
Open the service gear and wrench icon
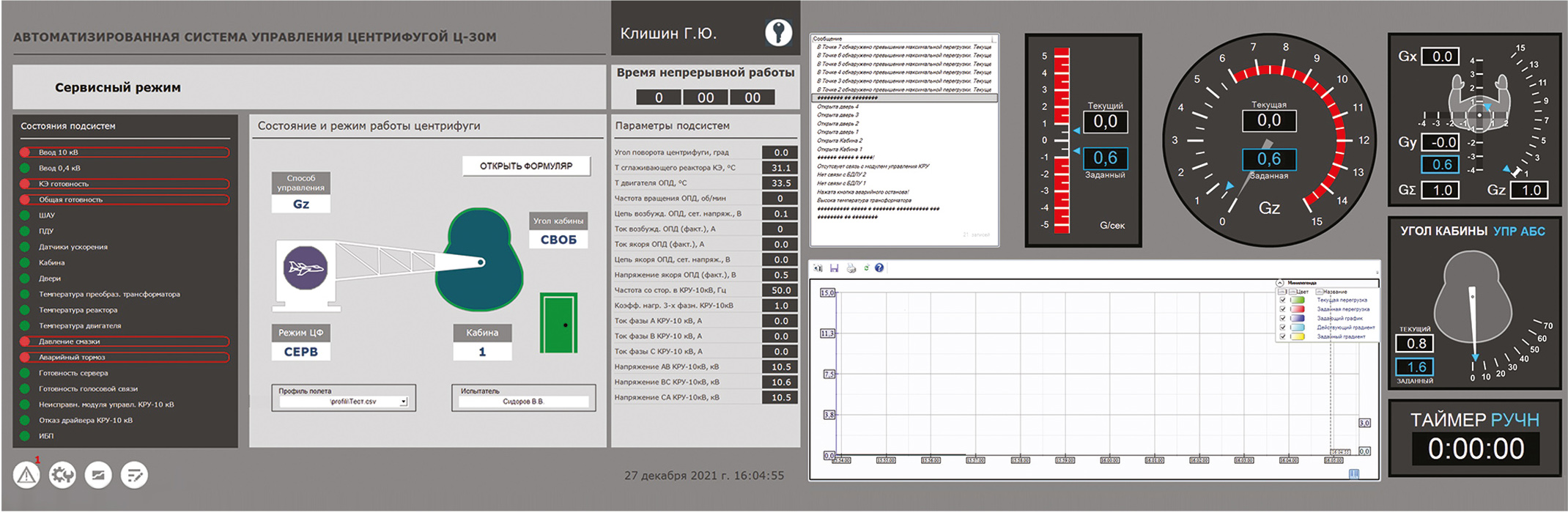(62, 475)
